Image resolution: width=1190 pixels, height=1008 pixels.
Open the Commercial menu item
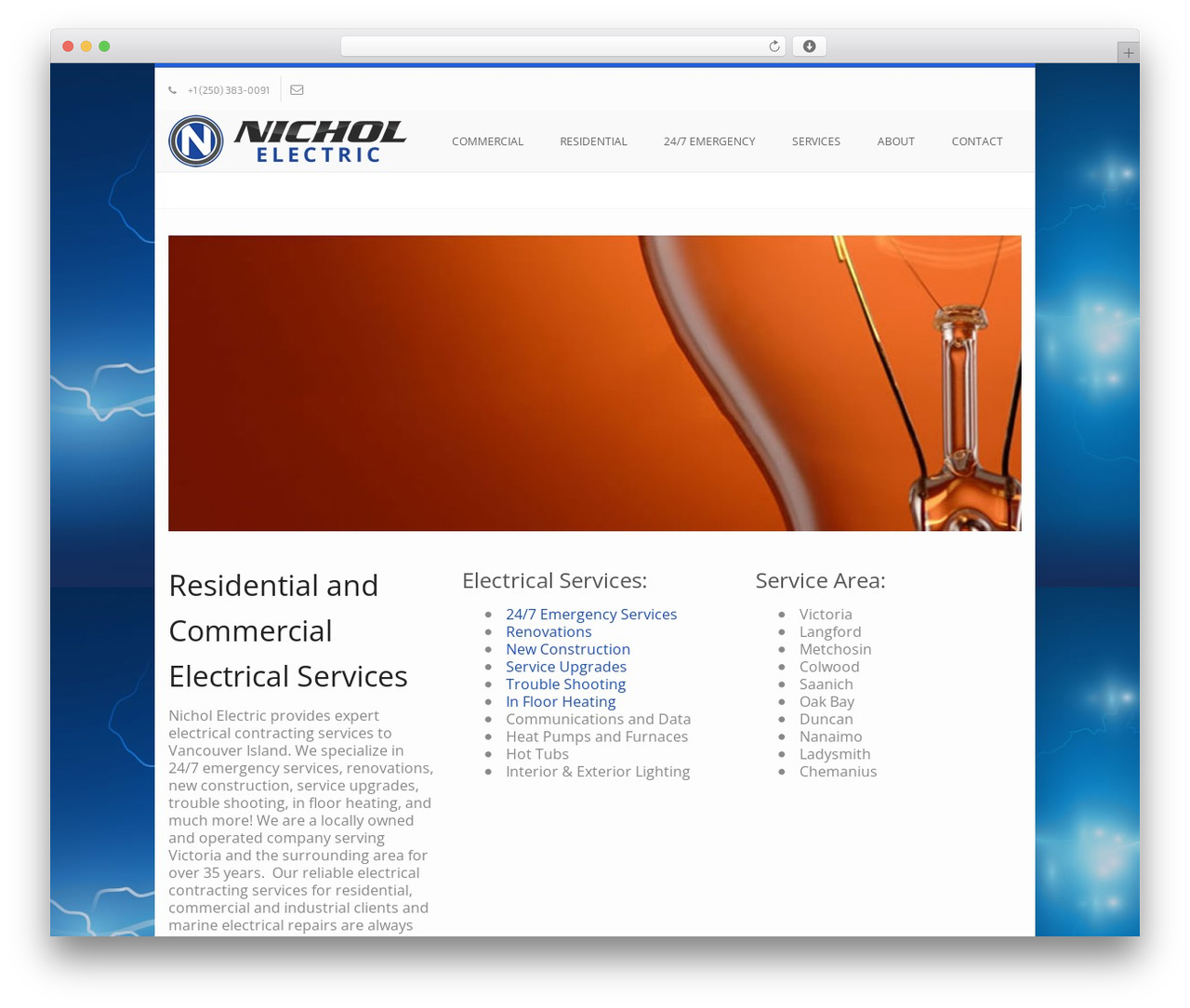coord(487,141)
